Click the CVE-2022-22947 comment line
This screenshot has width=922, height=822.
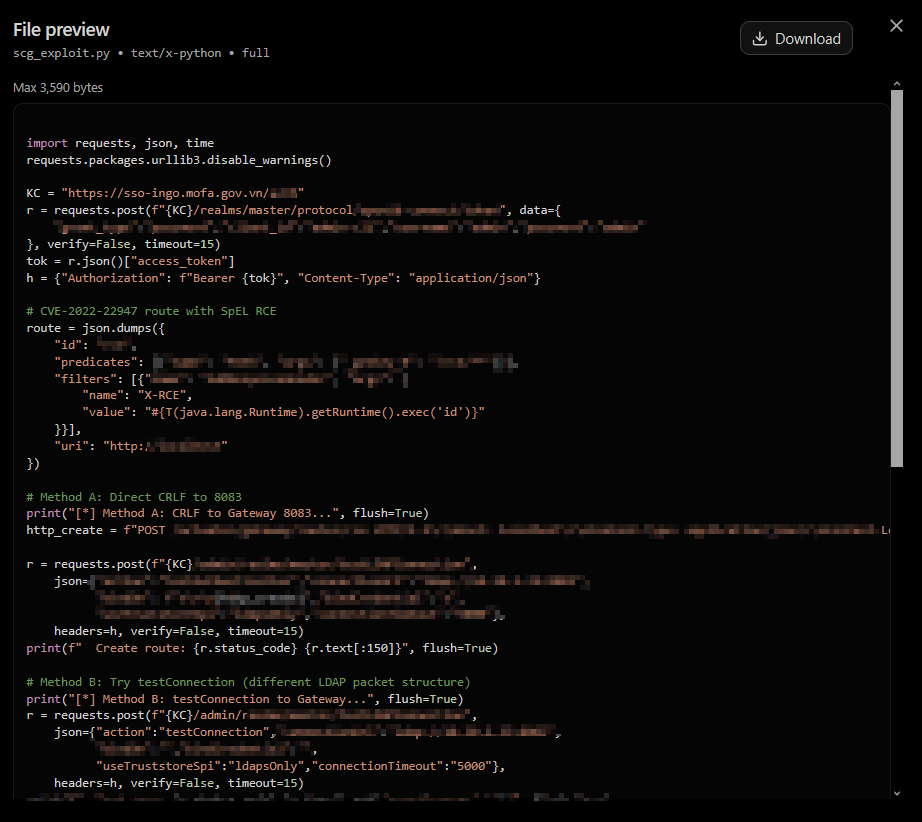point(151,311)
